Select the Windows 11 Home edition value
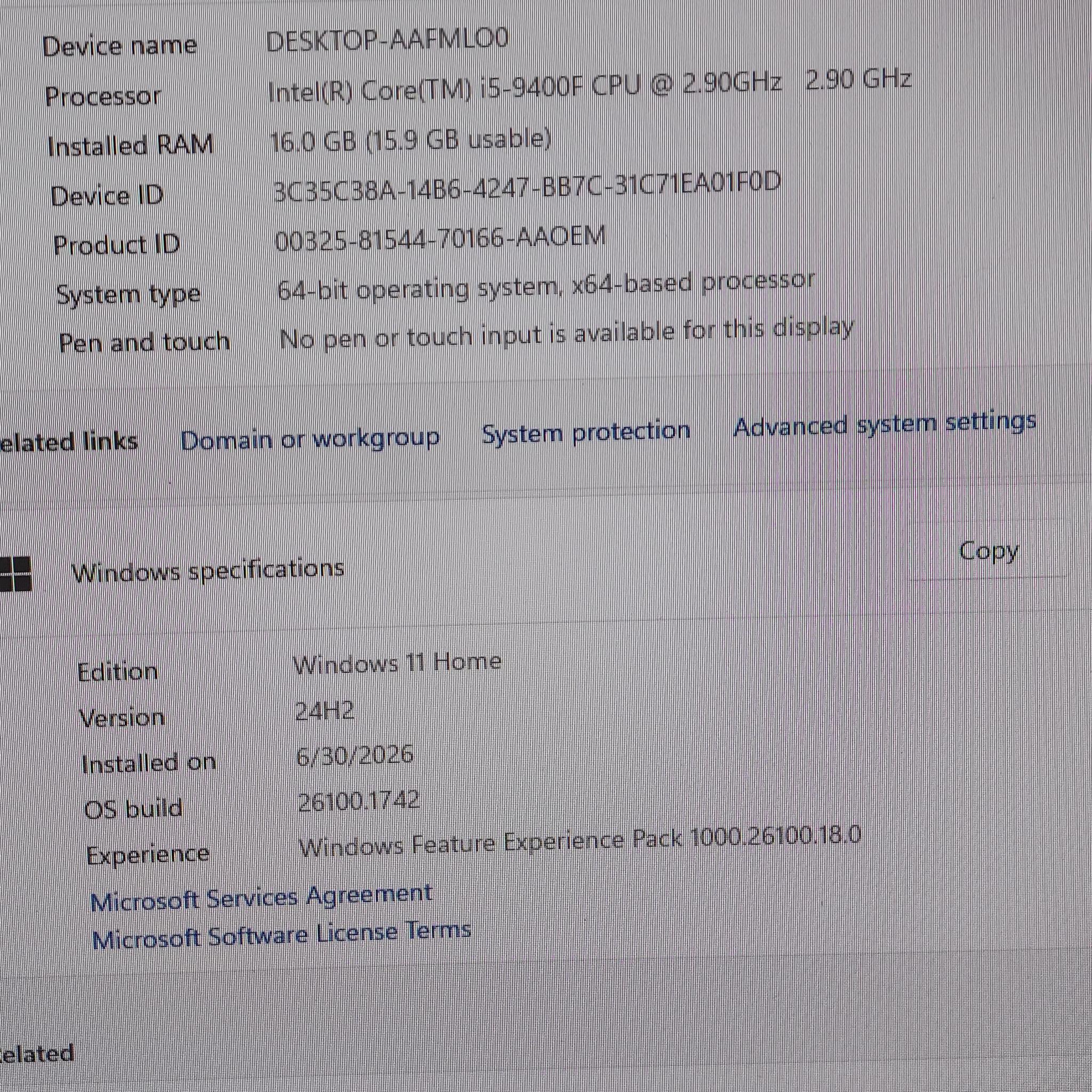Screen dimensions: 1092x1092 click(x=397, y=663)
